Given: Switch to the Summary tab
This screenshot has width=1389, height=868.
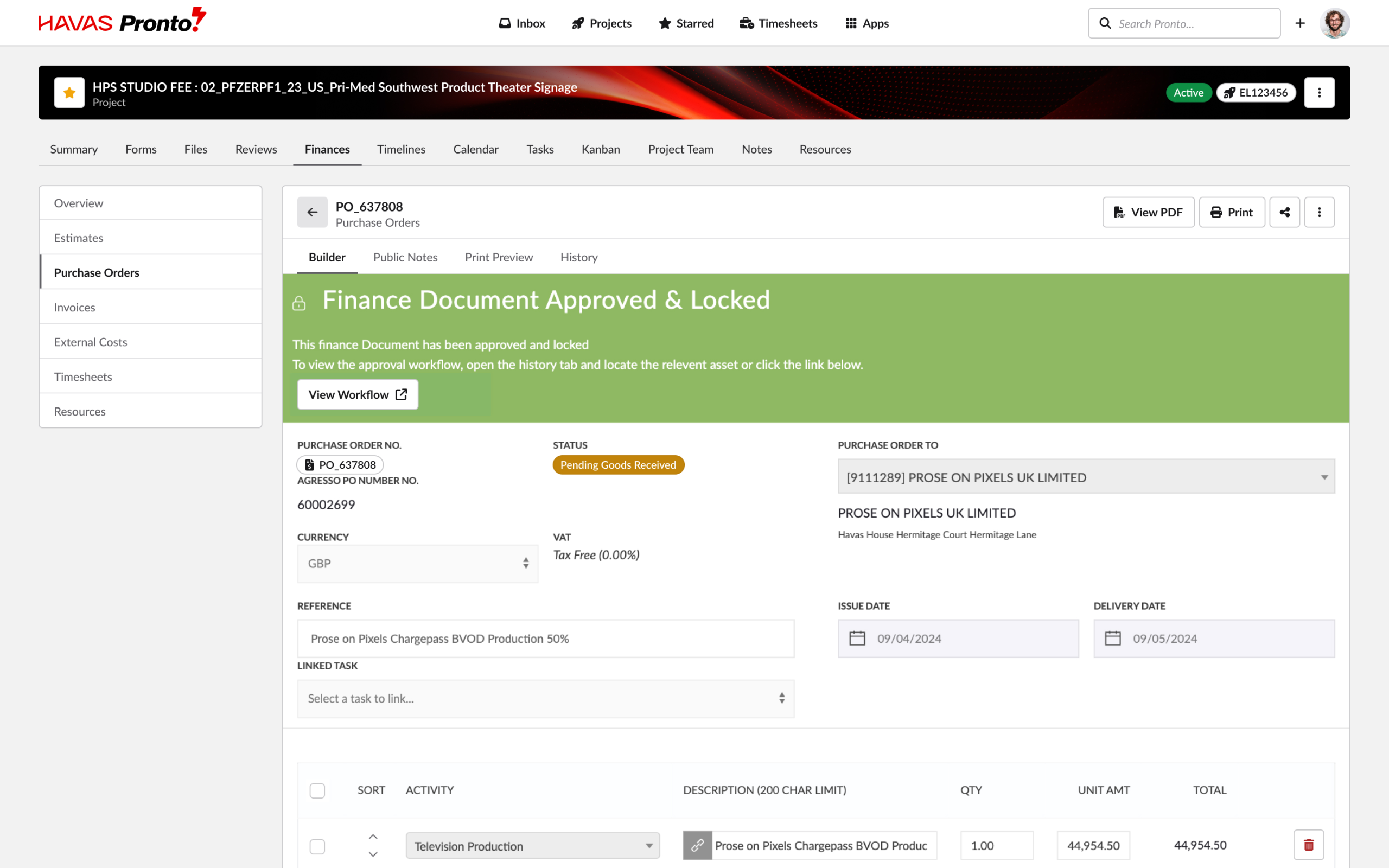Looking at the screenshot, I should point(73,149).
